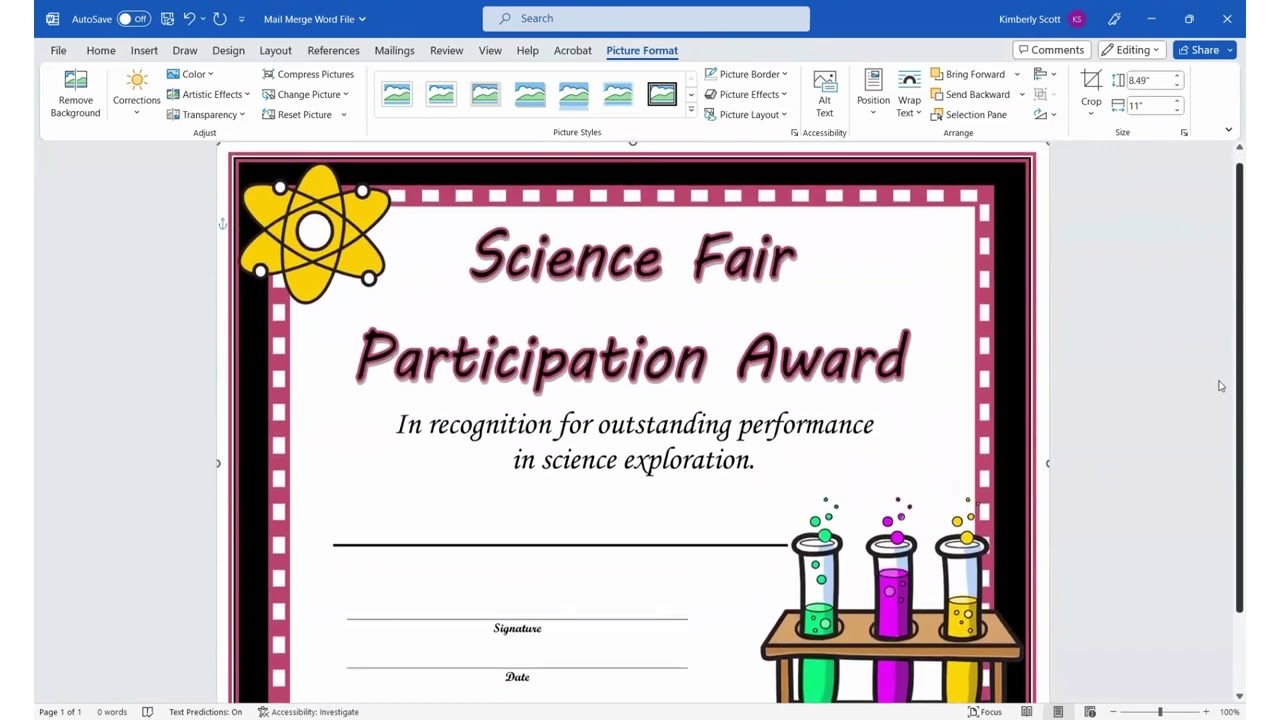Collapse the ribbon with the chevron
The height and width of the screenshot is (720, 1280).
click(1228, 130)
